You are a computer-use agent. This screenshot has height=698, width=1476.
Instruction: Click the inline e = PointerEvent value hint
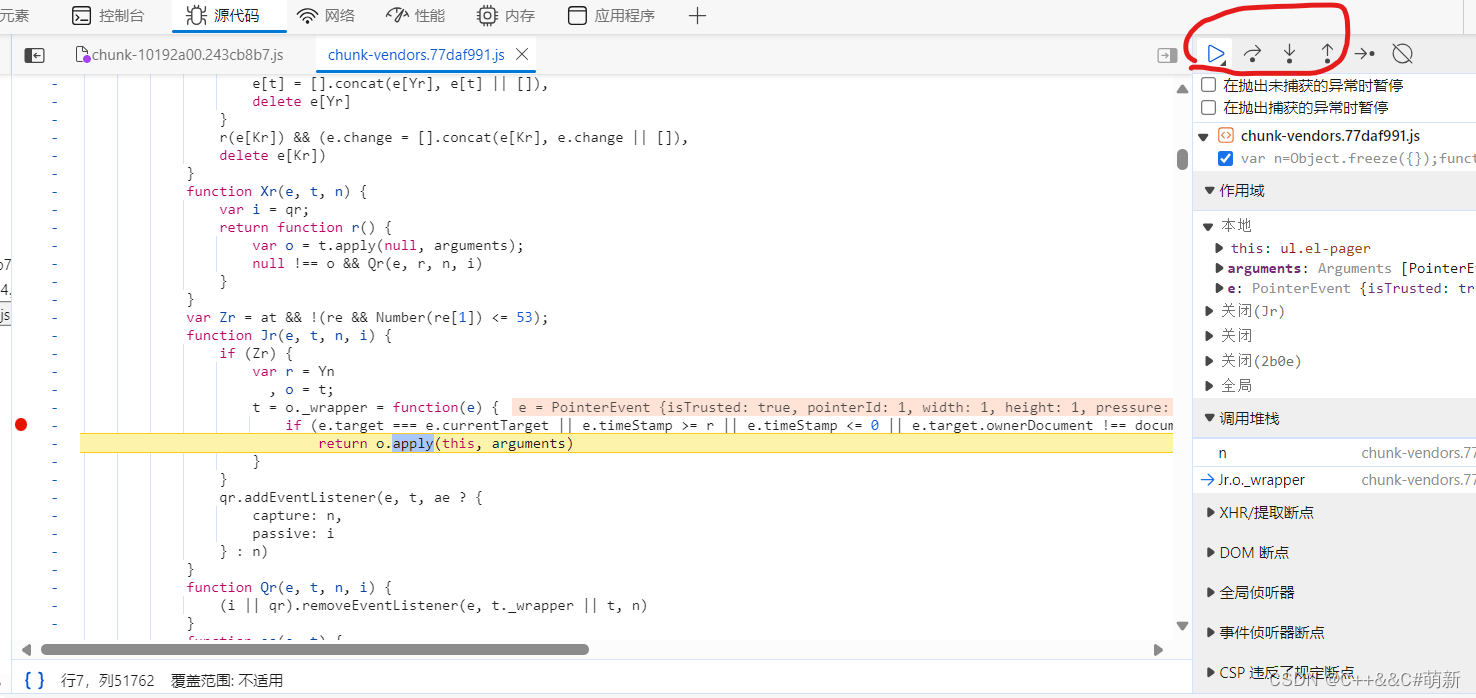tap(842, 407)
